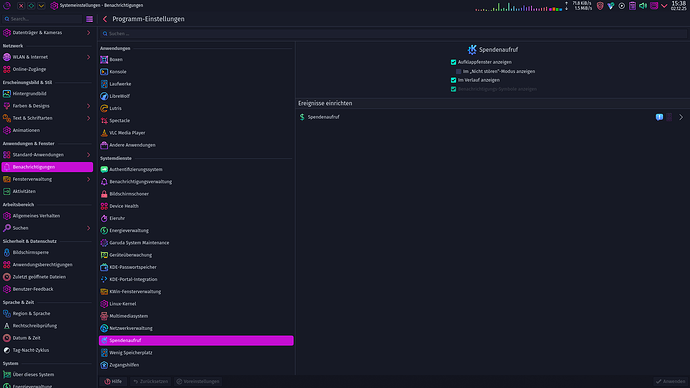Image resolution: width=690 pixels, height=388 pixels.
Task: Open Hintergrundbild settings page
Action: point(47,94)
